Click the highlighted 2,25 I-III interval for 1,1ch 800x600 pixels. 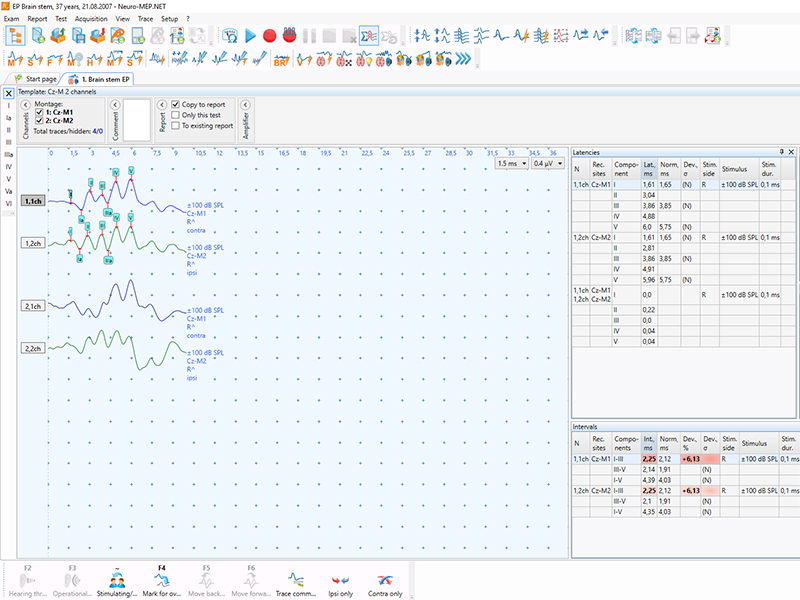[649, 459]
